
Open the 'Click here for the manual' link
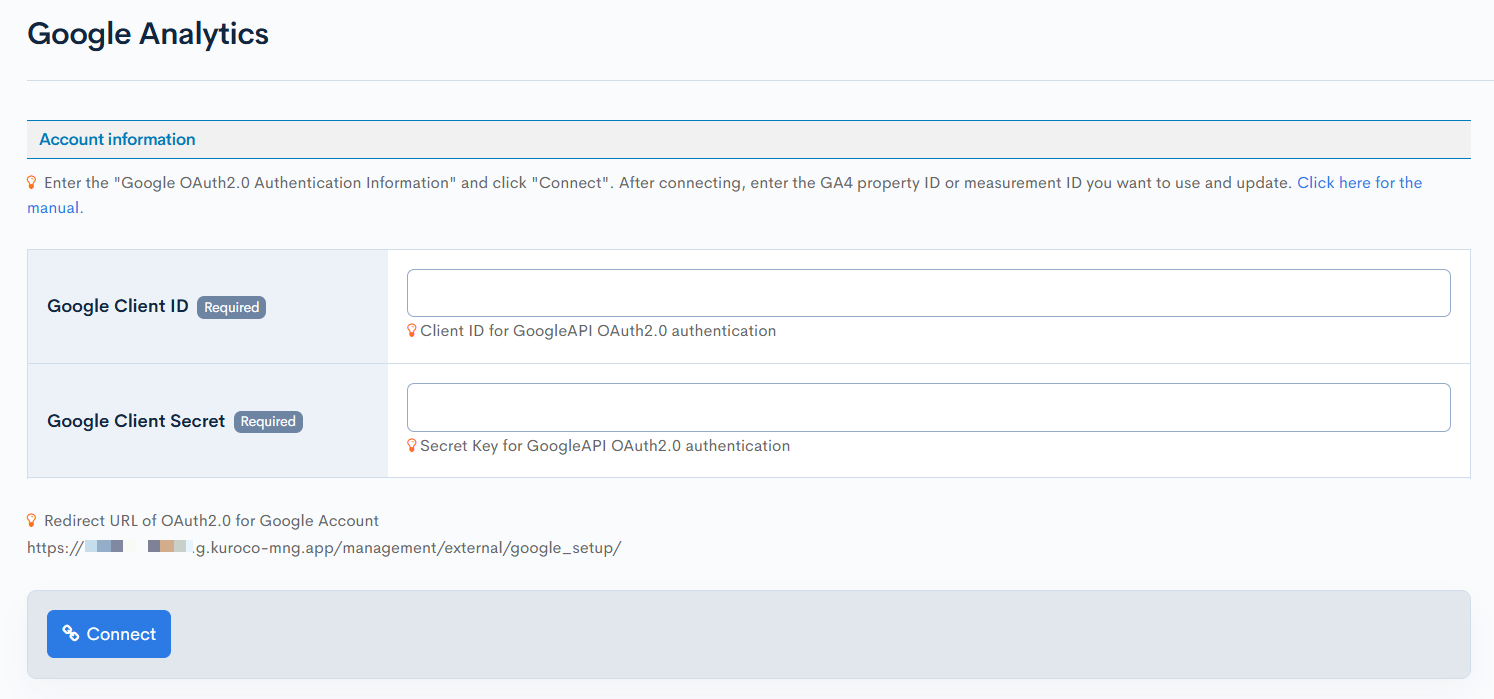pos(1359,183)
